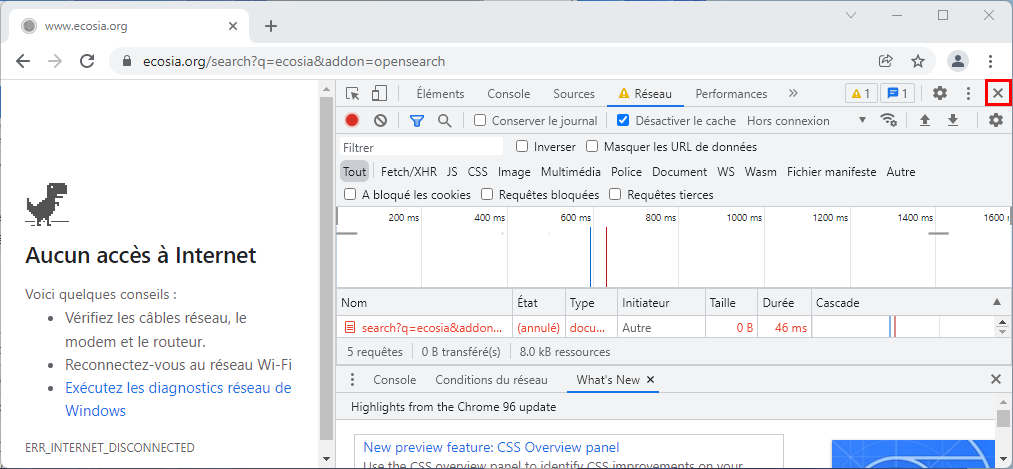Filter requests by CSS
The height and width of the screenshot is (469, 1013).
[x=477, y=172]
